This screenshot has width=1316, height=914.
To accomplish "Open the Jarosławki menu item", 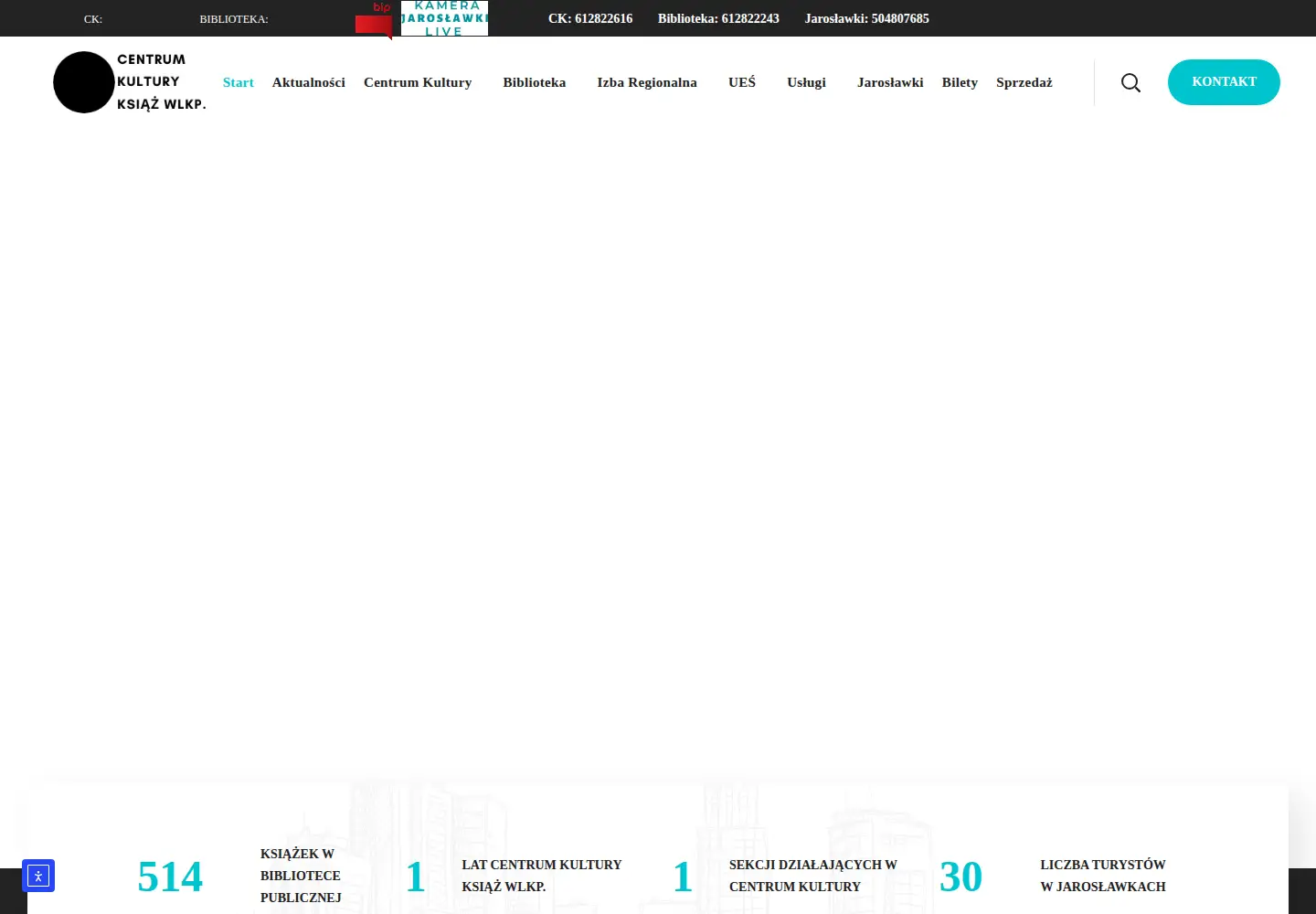I will pyautogui.click(x=890, y=82).
